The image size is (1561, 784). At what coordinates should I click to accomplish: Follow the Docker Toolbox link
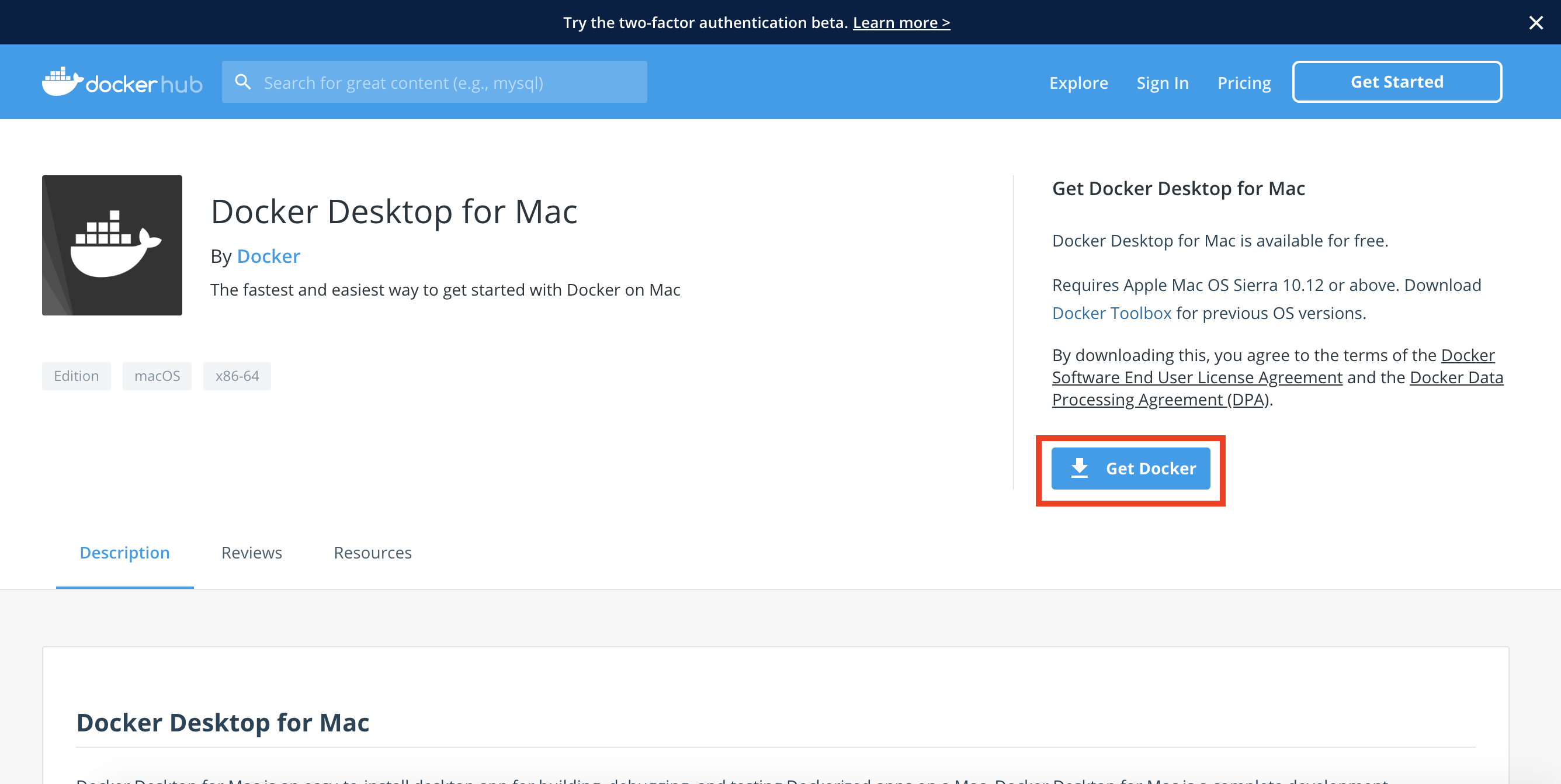click(1111, 313)
